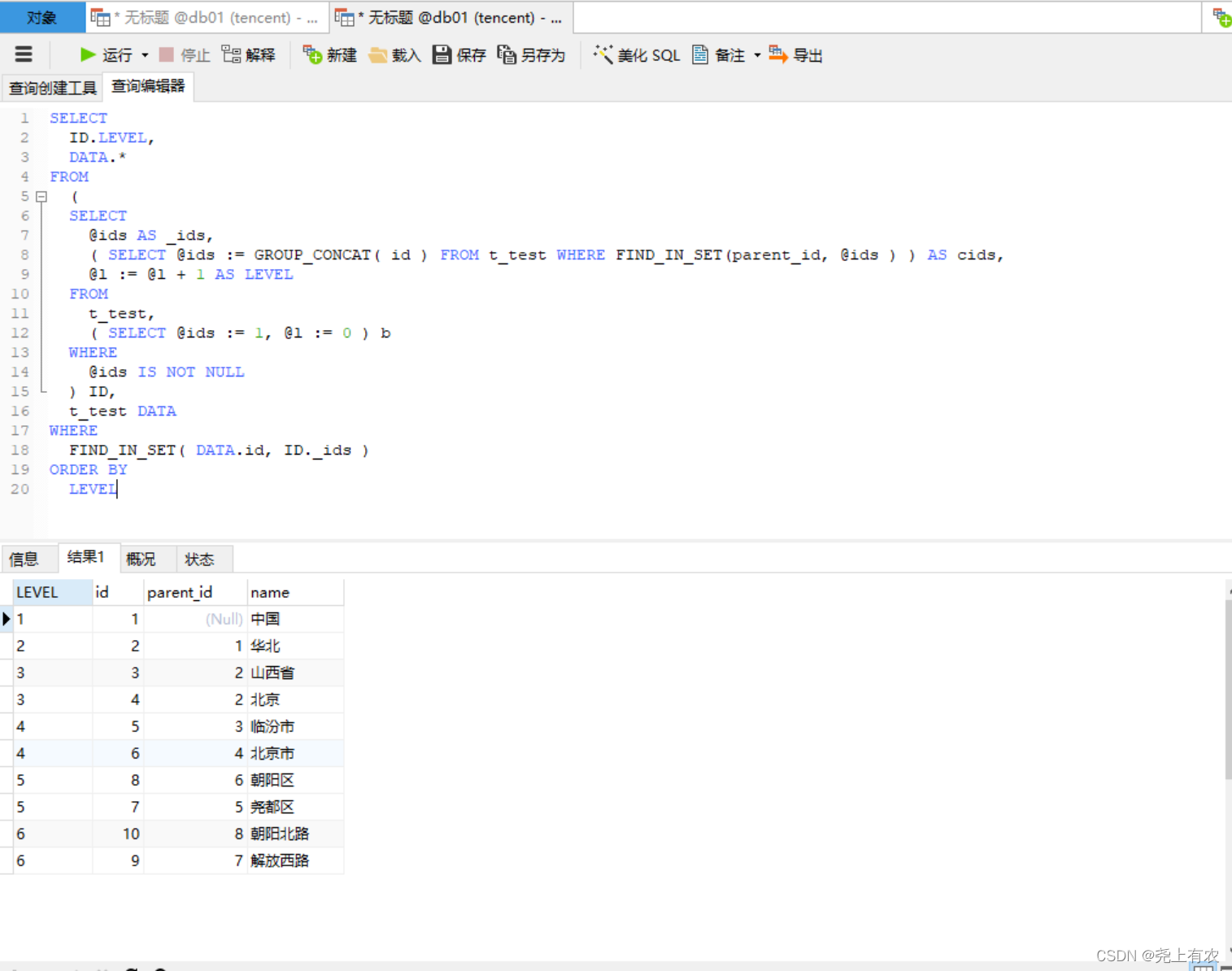Image resolution: width=1232 pixels, height=971 pixels.
Task: Click the Load (载入) folder icon
Action: 378,54
